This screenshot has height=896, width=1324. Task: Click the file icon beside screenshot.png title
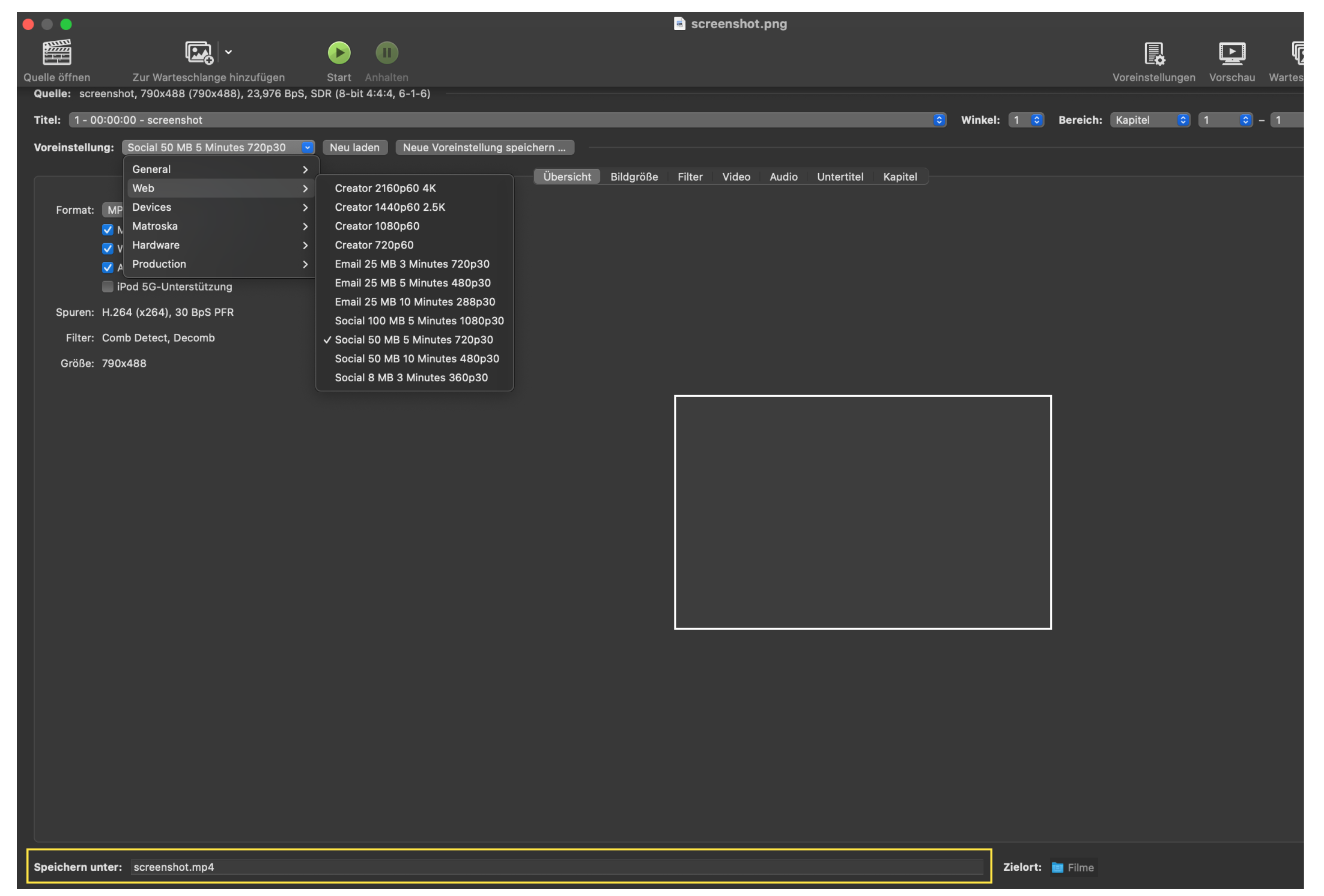[x=679, y=23]
